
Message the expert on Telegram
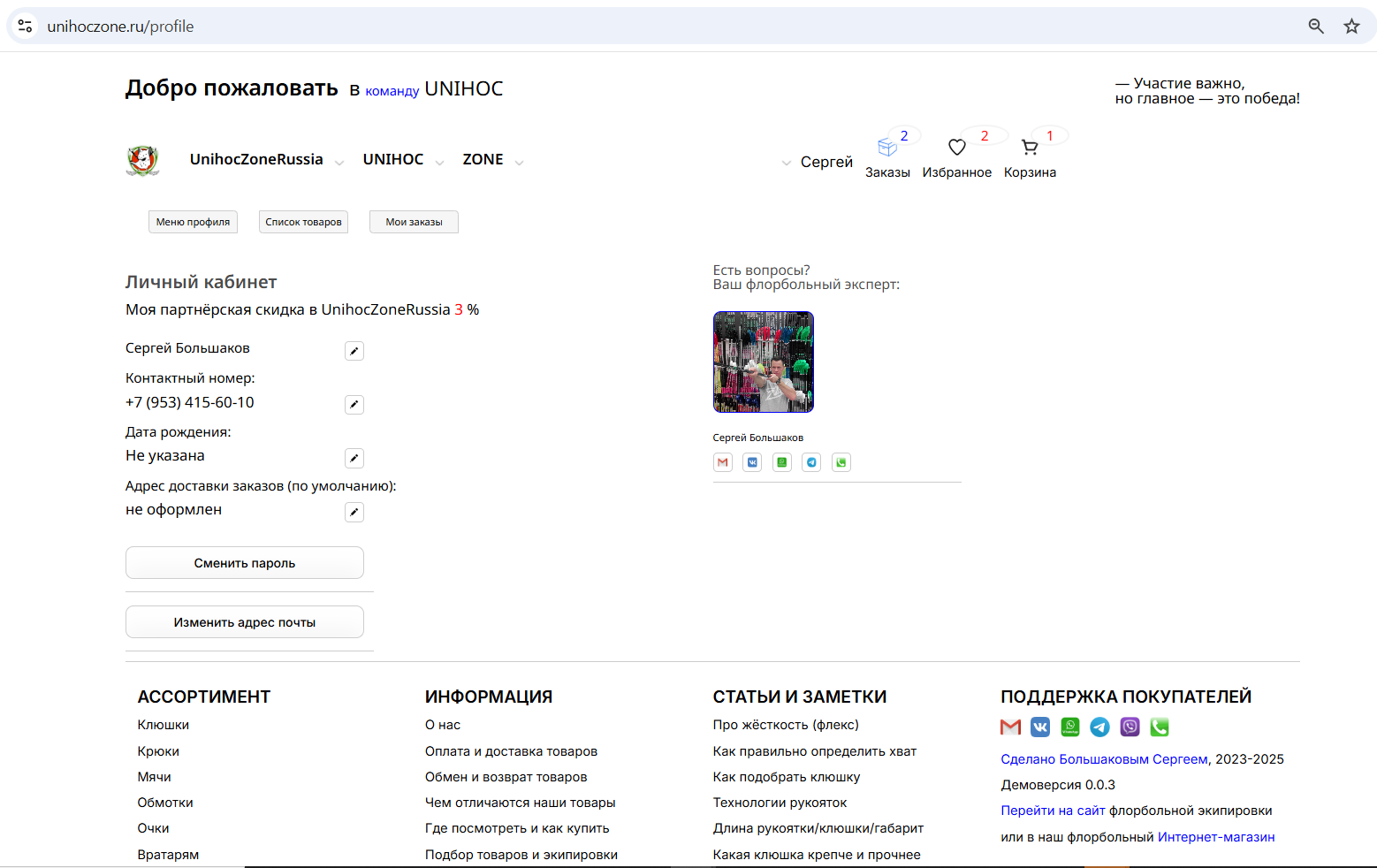coord(811,462)
